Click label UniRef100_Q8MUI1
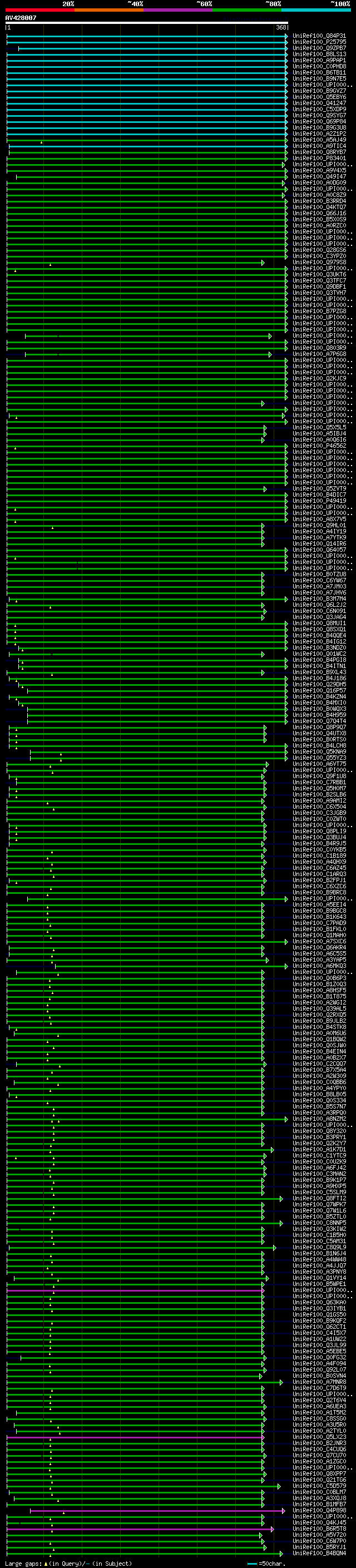Image resolution: width=356 pixels, height=1568 pixels. pyautogui.click(x=319, y=624)
